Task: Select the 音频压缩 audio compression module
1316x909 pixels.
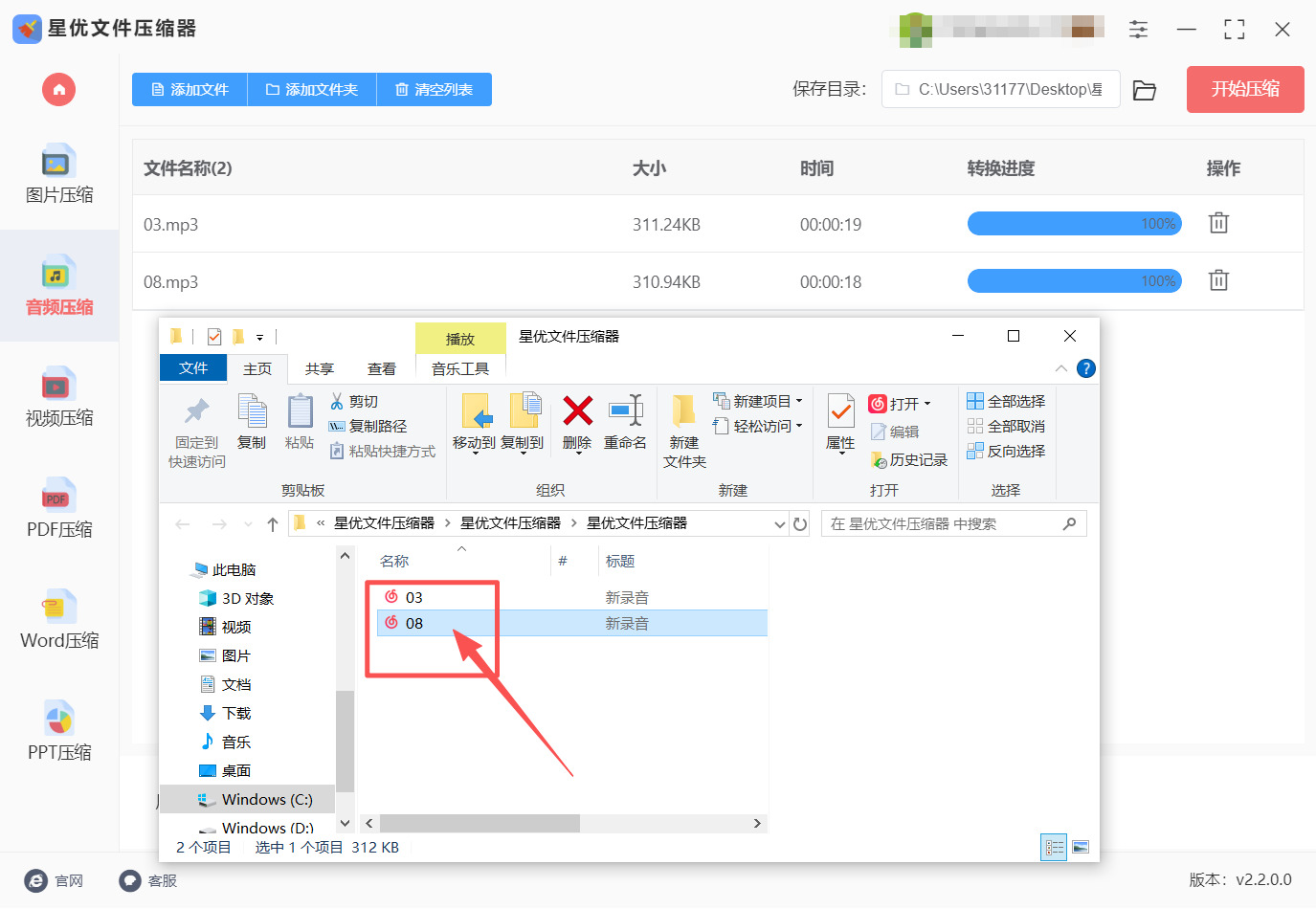Action: pyautogui.click(x=59, y=286)
